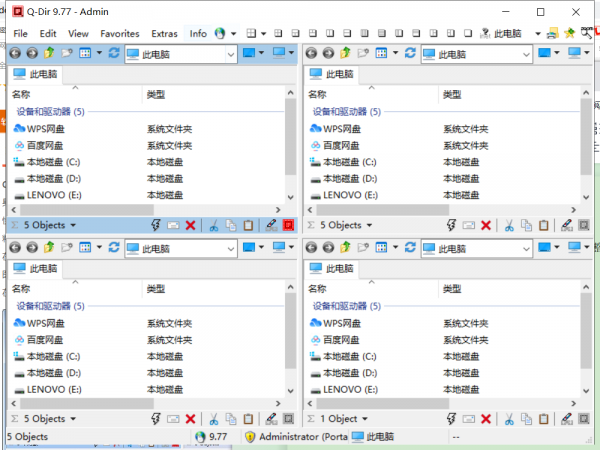Collapse 设备和驱动器 group in top-left pane
Viewport: 600px width, 450px height.
click(x=50, y=112)
